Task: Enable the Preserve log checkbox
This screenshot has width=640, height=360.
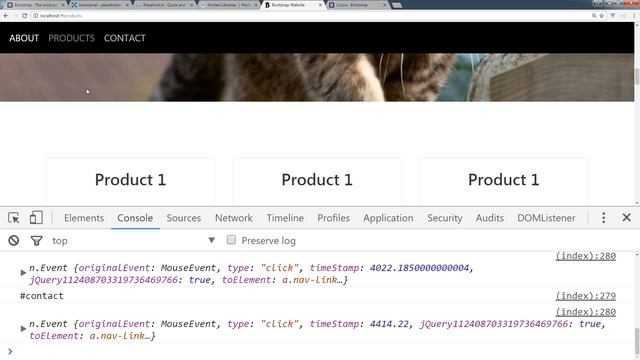Action: point(231,240)
